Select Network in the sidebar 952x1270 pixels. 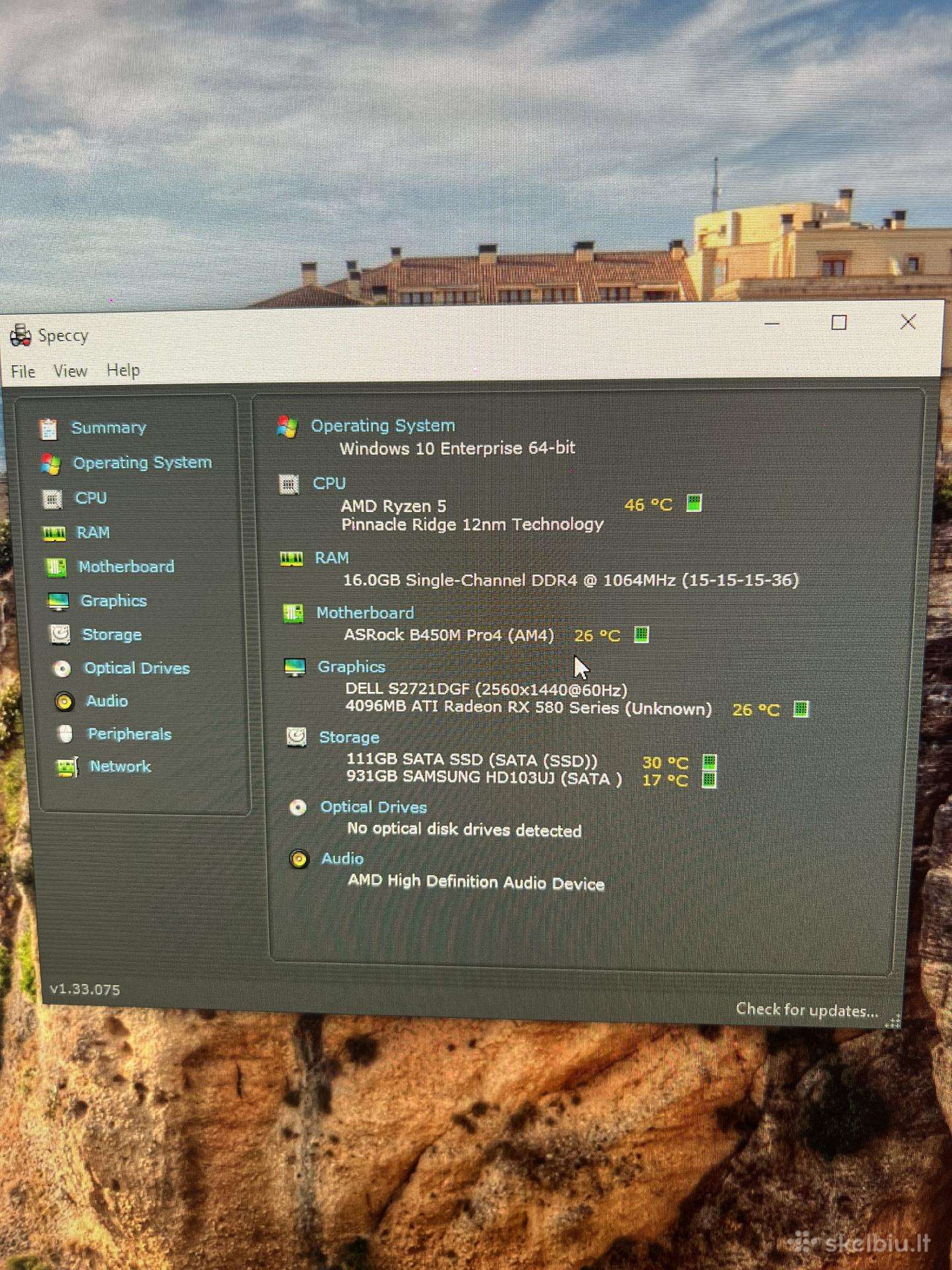pyautogui.click(x=120, y=767)
